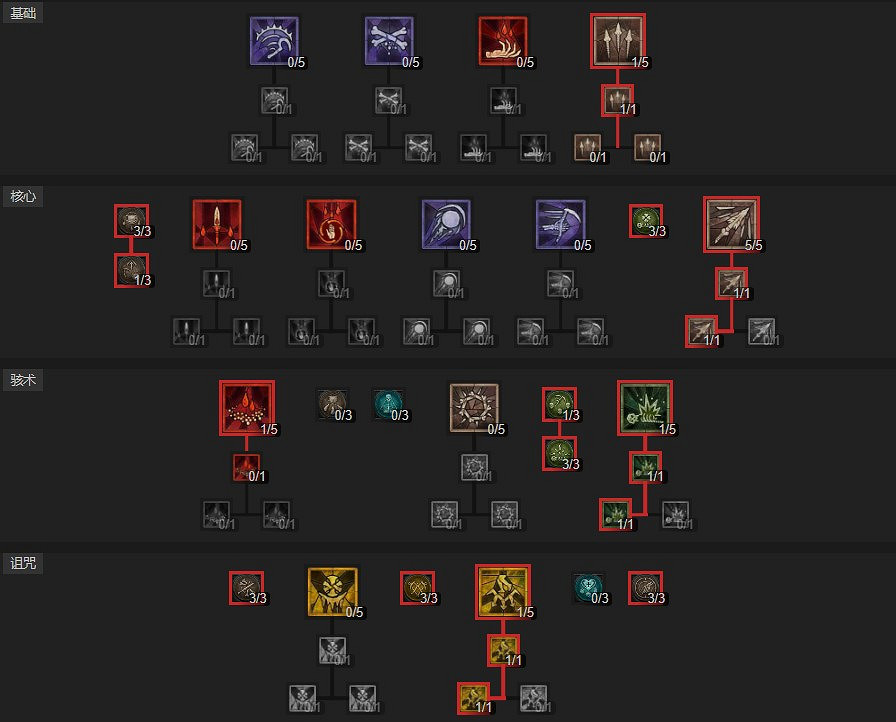Click the Bone Spear skill at 5/5

(731, 224)
